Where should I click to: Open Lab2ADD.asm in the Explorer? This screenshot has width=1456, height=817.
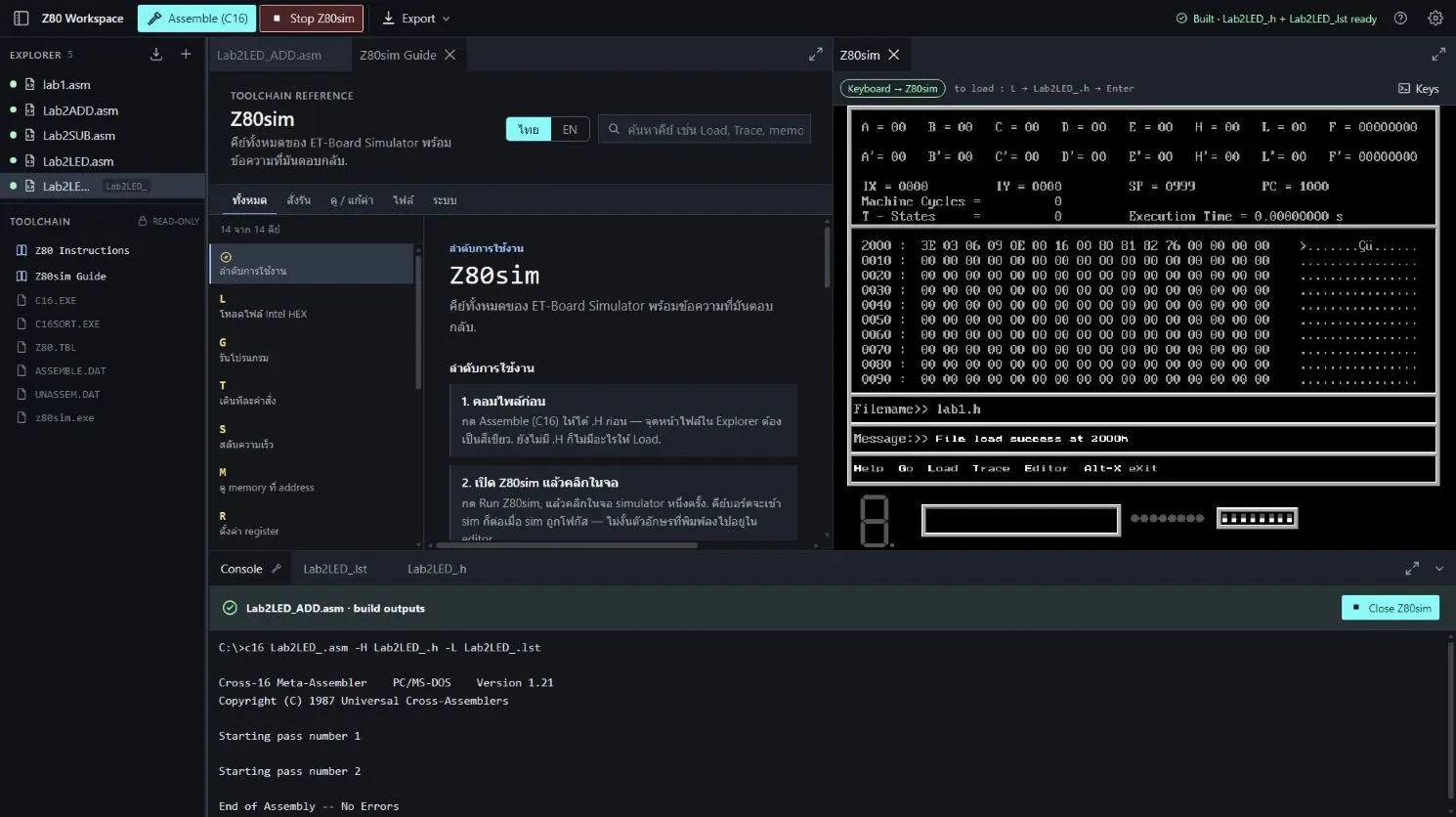[103, 110]
